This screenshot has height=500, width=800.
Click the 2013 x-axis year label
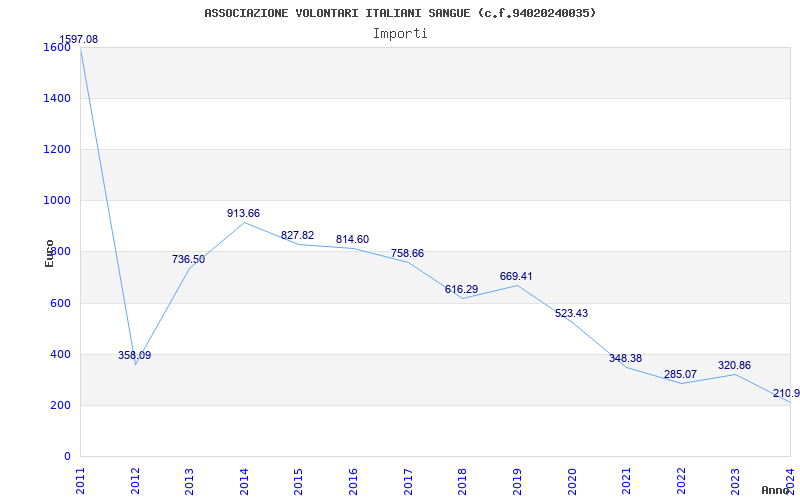tap(189, 481)
